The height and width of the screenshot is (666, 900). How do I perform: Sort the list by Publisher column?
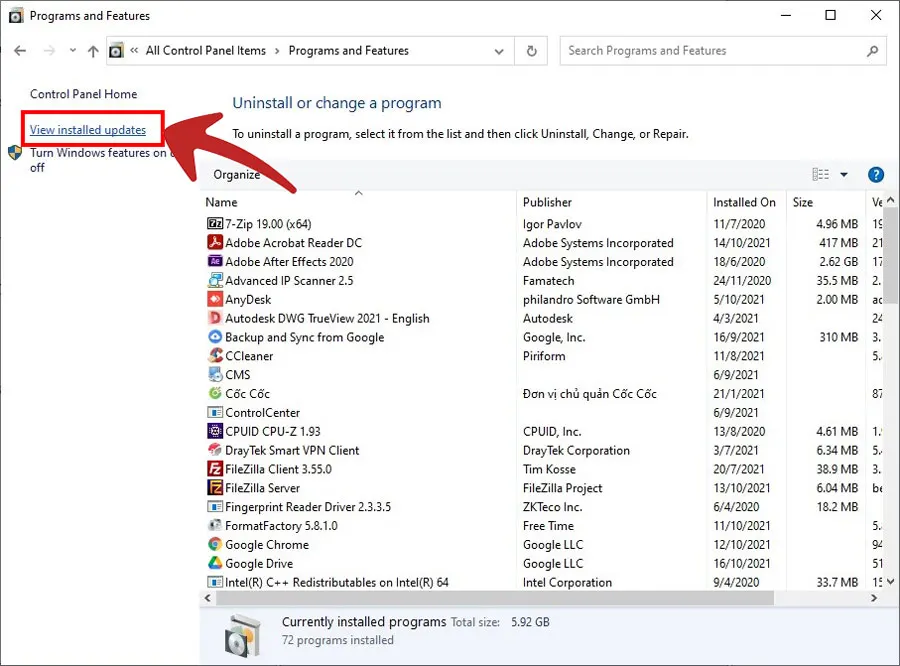[547, 202]
